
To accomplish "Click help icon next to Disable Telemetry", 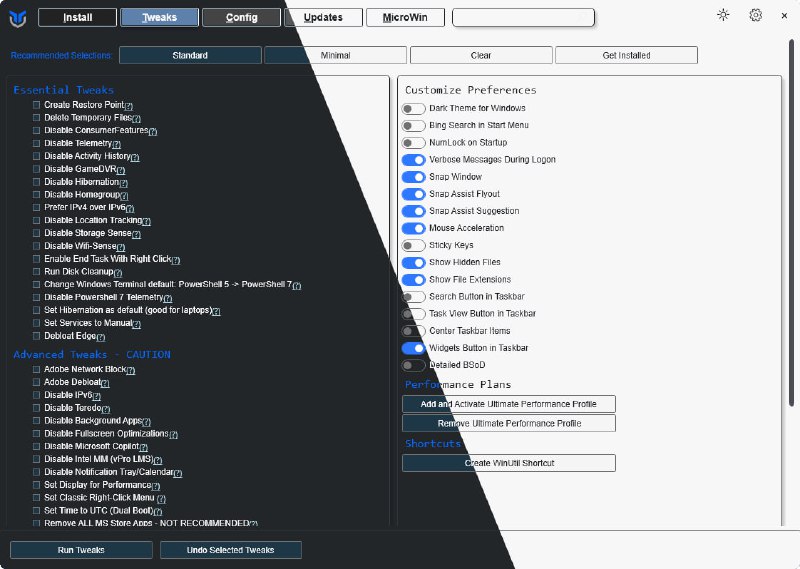I will click(x=116, y=144).
